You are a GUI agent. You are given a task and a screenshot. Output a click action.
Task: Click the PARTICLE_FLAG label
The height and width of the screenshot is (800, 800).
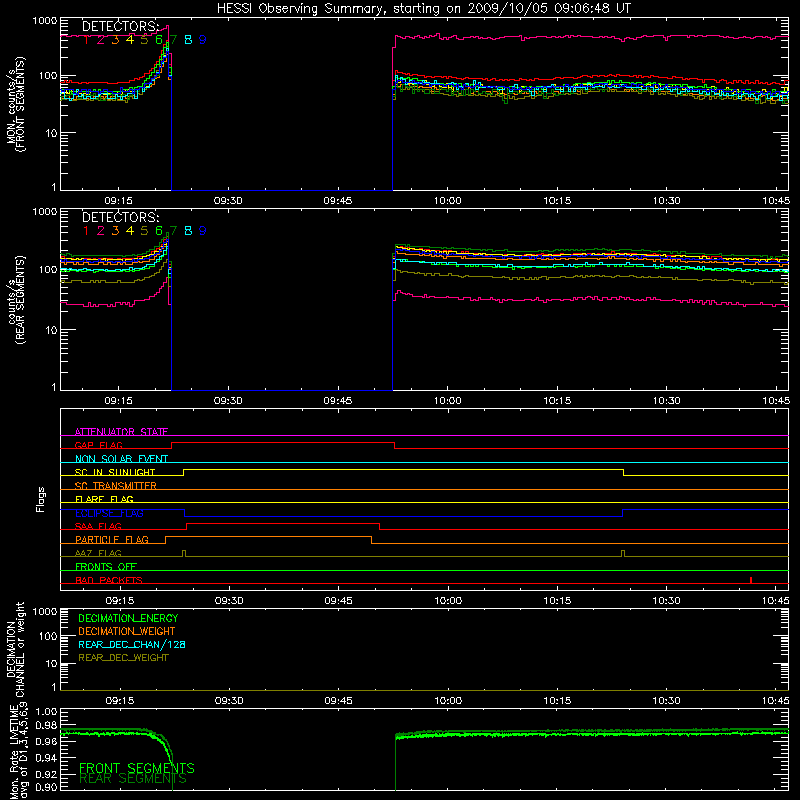(112, 539)
